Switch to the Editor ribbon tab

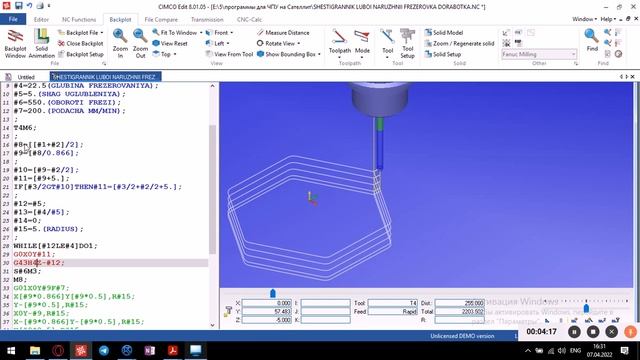click(x=41, y=19)
